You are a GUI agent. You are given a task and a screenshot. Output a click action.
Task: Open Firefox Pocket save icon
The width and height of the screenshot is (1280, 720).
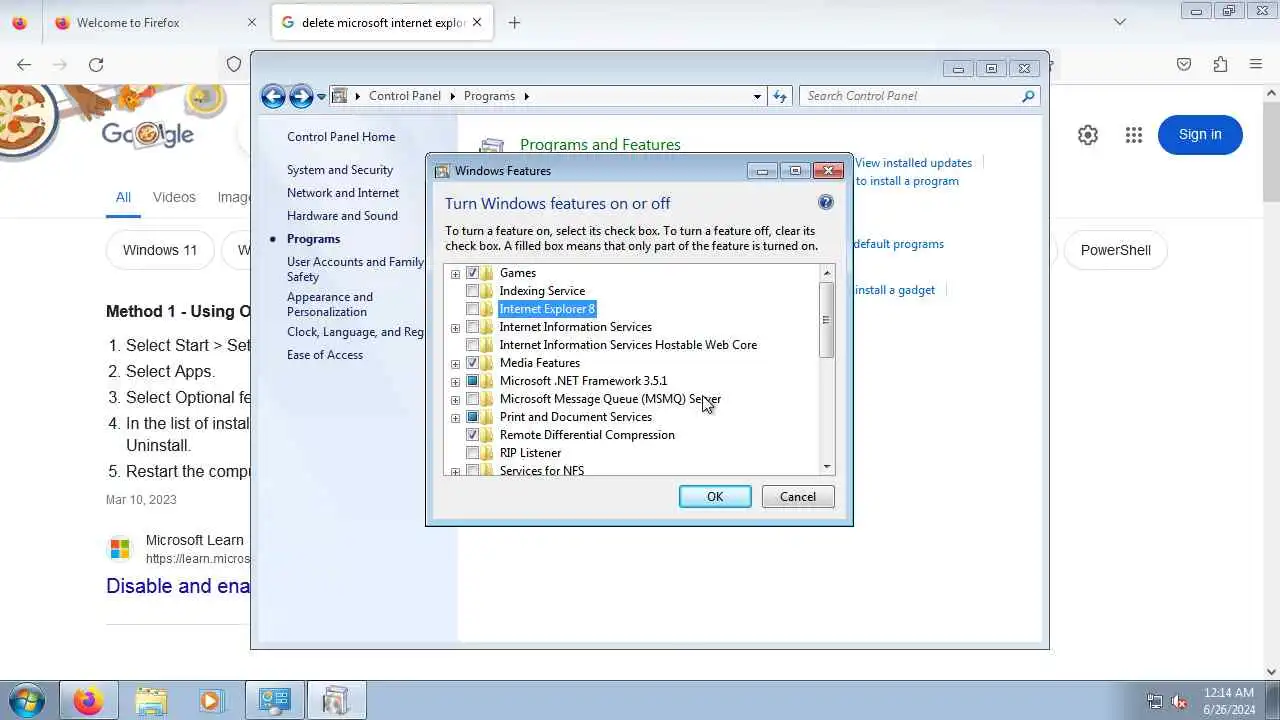1184,64
